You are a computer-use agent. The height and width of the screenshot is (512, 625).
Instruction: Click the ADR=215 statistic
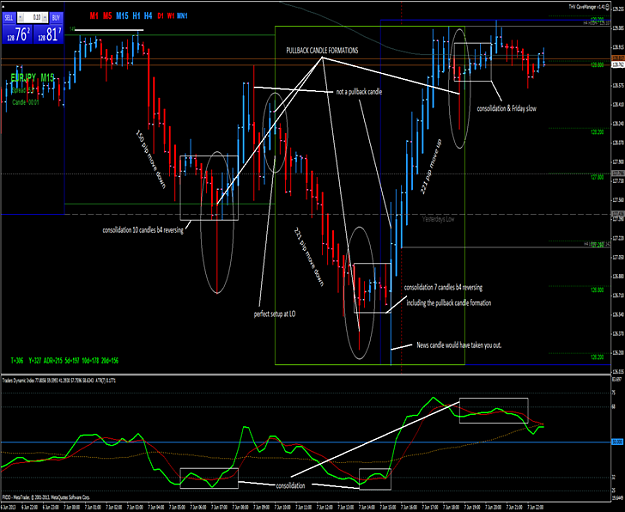pos(53,361)
